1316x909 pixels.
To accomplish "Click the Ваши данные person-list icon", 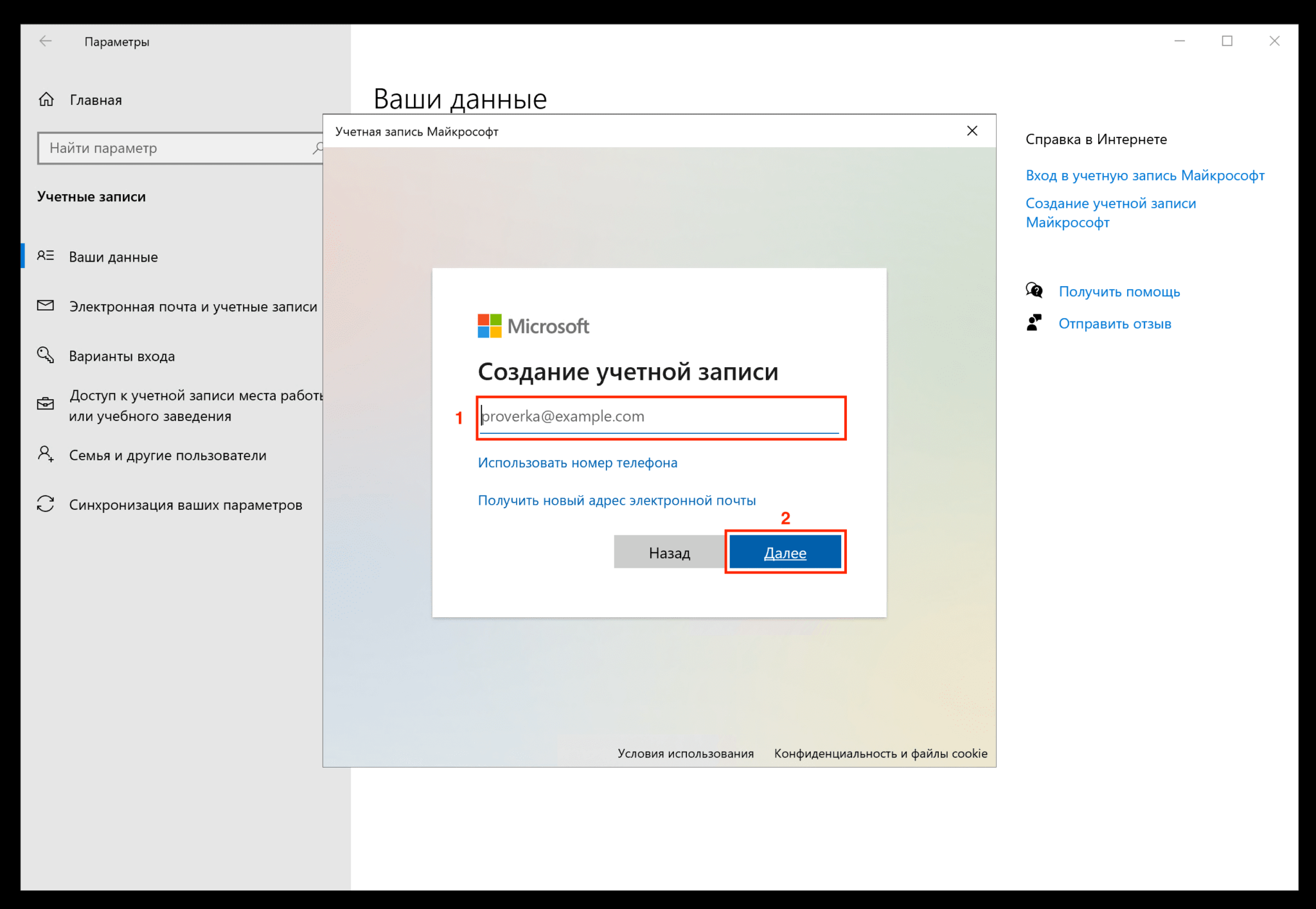I will (x=46, y=256).
